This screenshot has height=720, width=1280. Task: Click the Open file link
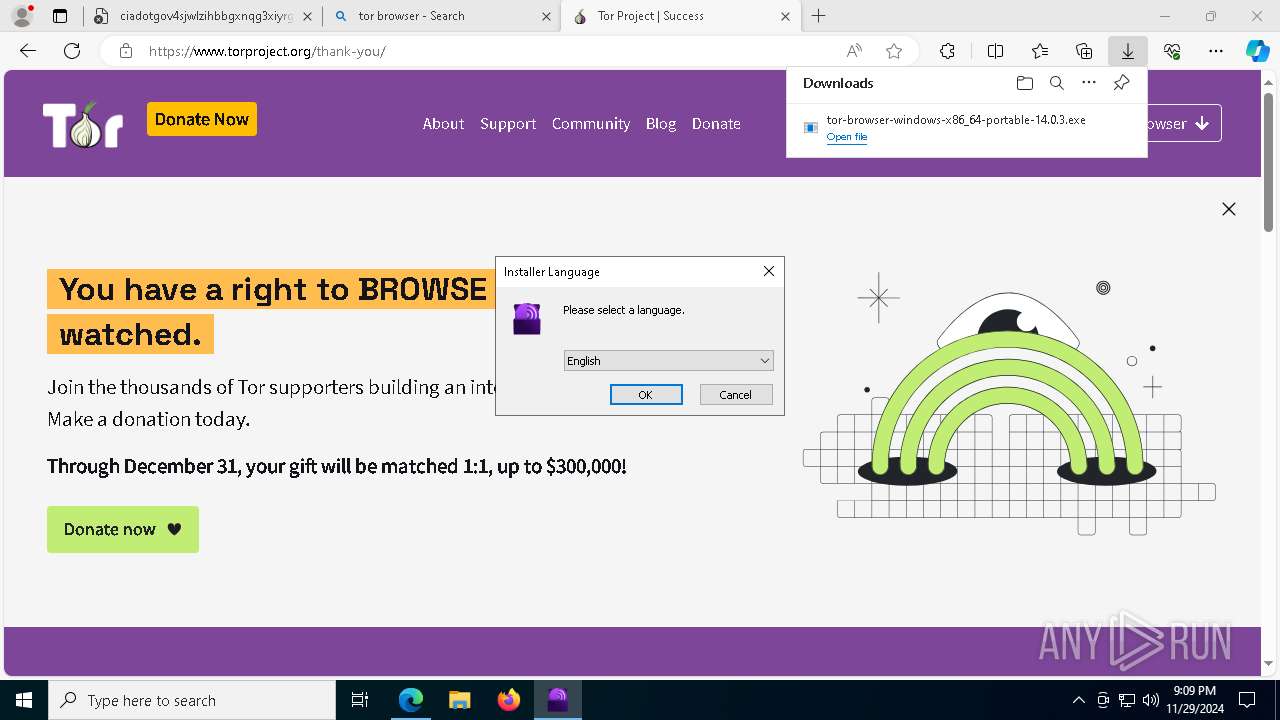point(847,137)
